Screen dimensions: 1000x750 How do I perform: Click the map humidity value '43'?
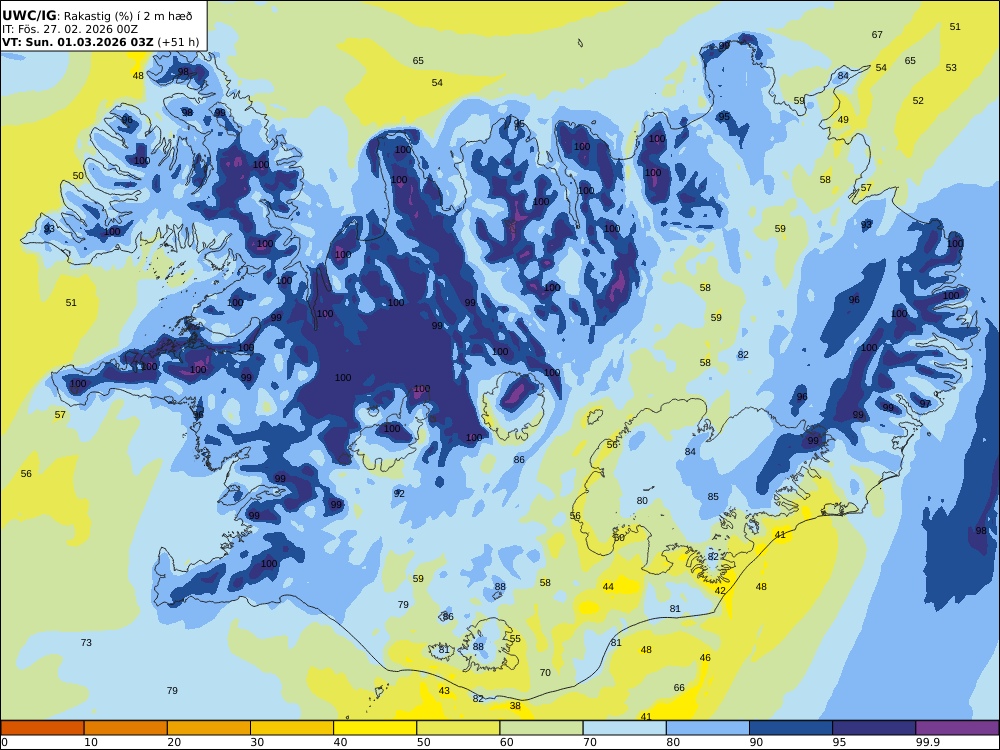pos(444,691)
